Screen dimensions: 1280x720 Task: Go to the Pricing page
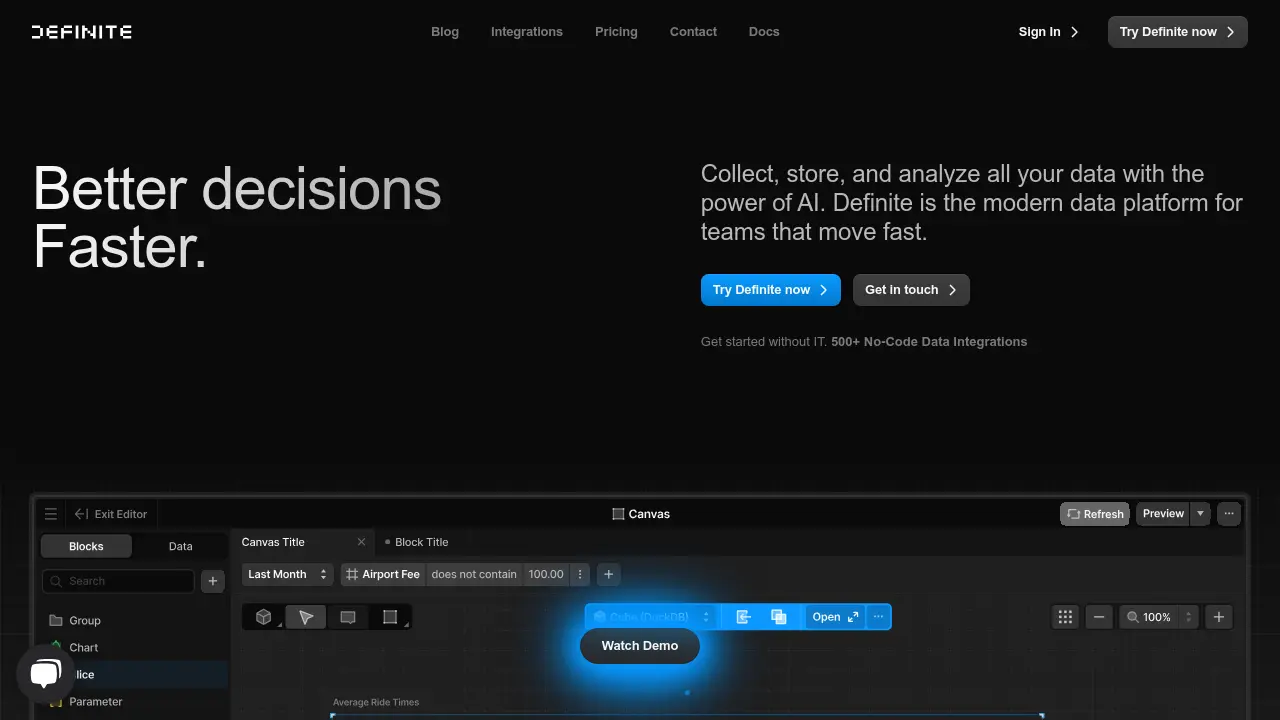tap(616, 32)
